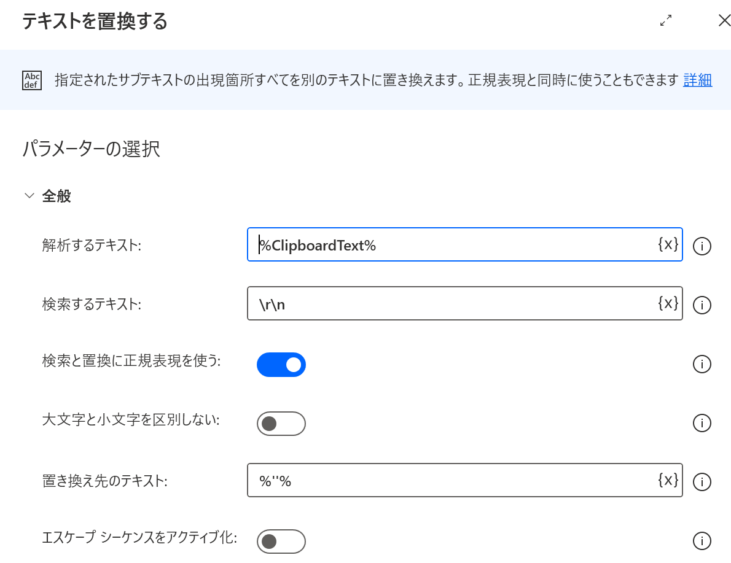Open variable picker for 解析するテキスト field
The height and width of the screenshot is (563, 731).
[668, 244]
